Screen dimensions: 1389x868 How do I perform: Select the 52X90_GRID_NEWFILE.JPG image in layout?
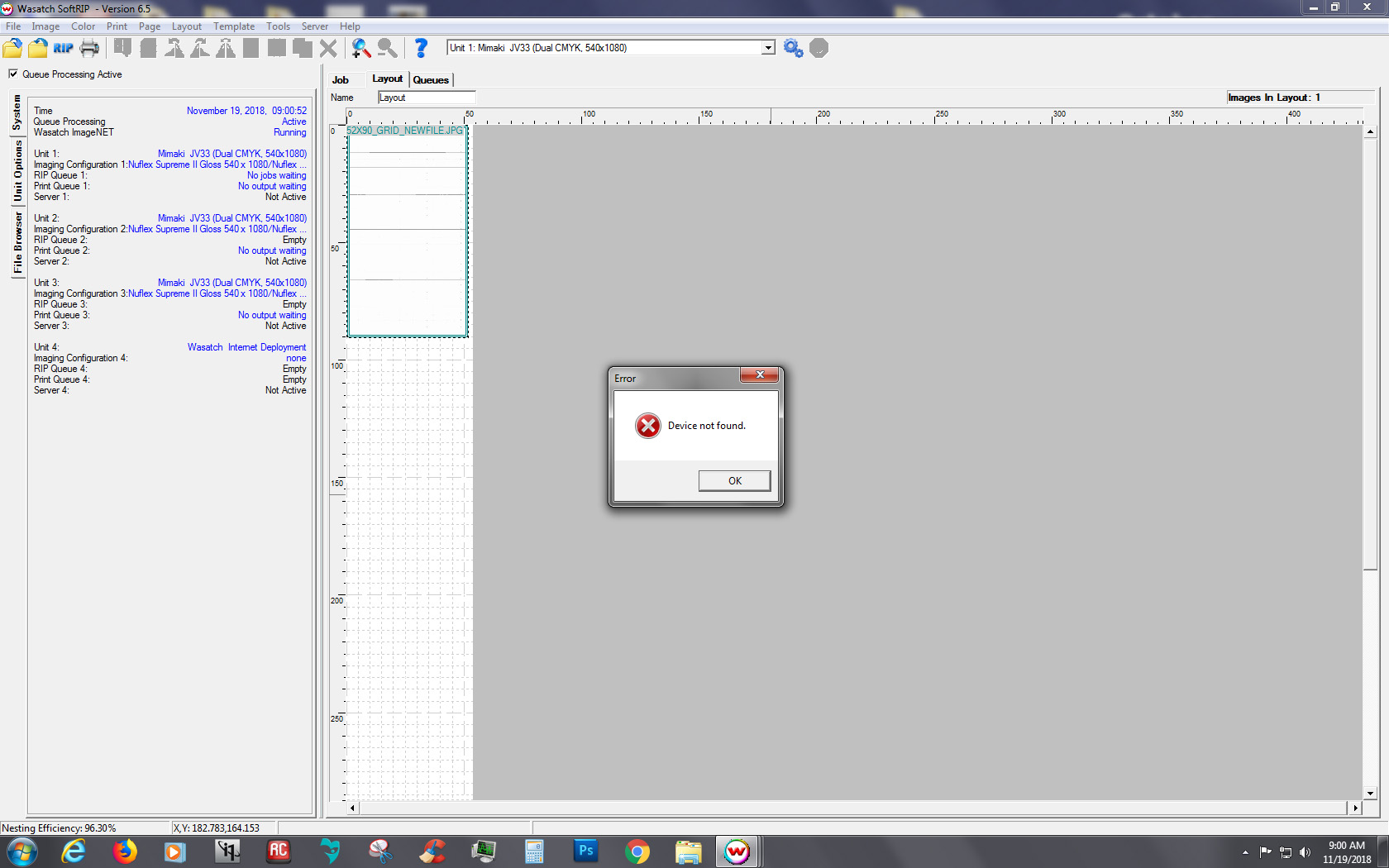[x=408, y=231]
